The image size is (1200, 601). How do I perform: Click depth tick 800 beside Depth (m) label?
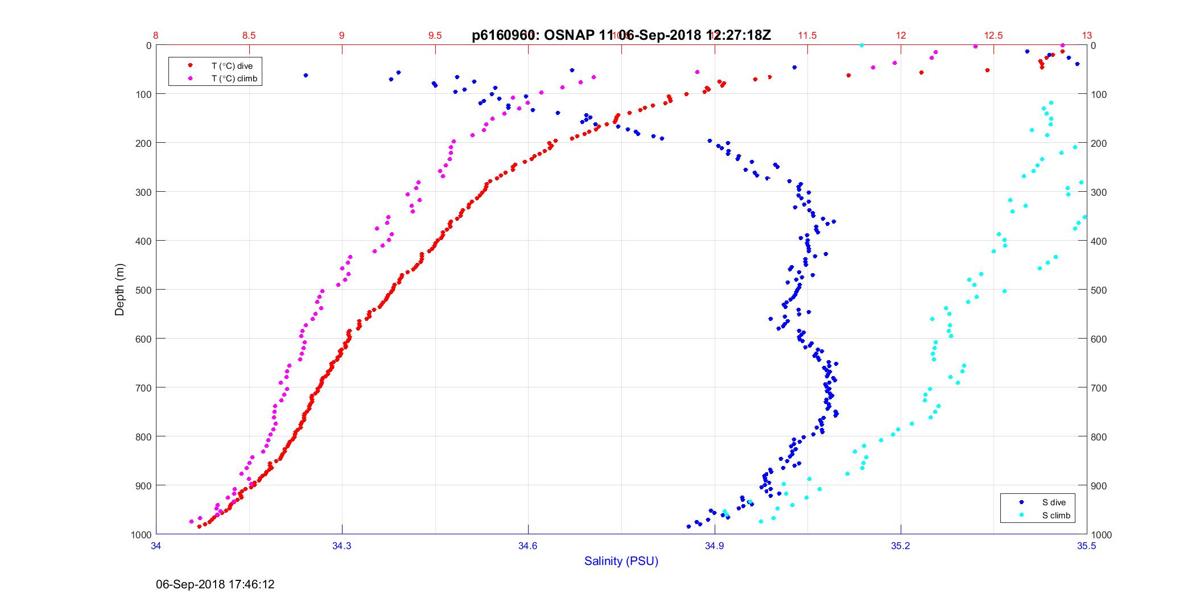click(143, 437)
